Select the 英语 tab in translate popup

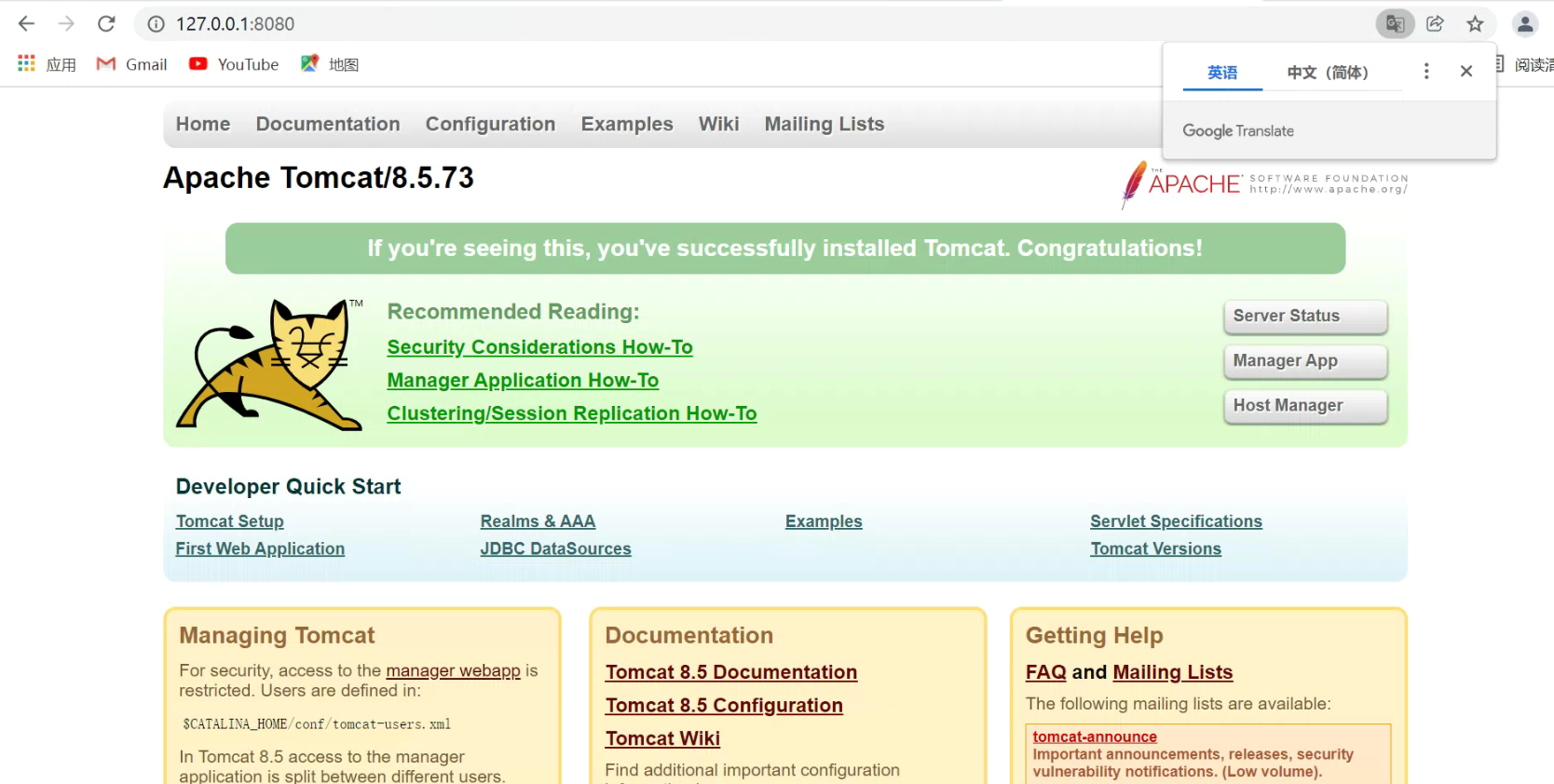pyautogui.click(x=1222, y=73)
